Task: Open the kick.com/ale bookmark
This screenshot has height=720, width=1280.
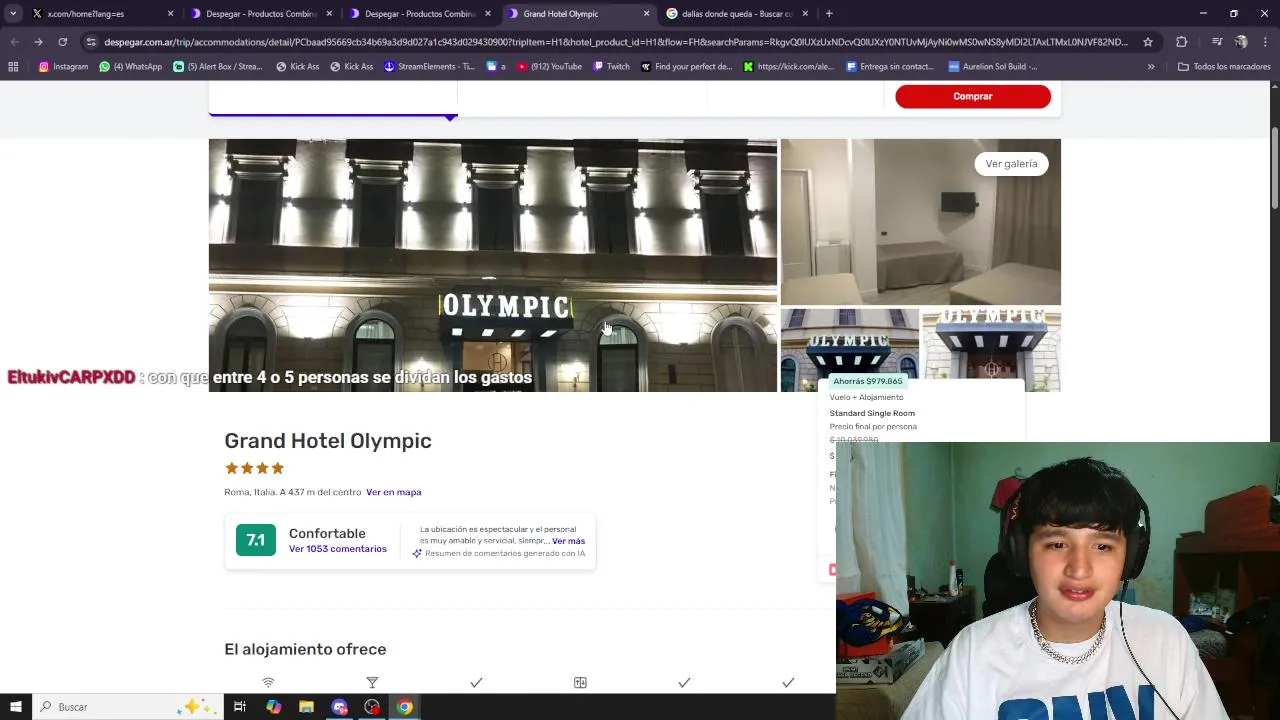Action: 788,67
